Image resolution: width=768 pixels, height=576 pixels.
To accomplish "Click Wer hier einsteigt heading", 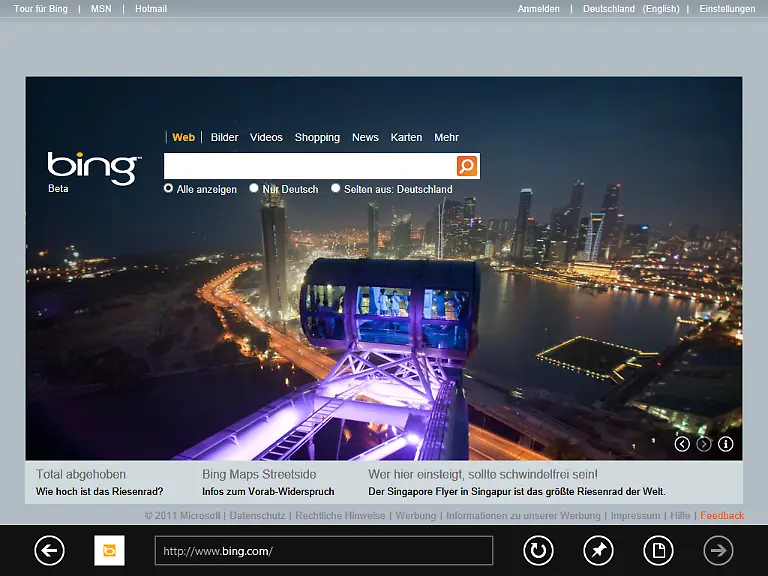I will pos(483,474).
